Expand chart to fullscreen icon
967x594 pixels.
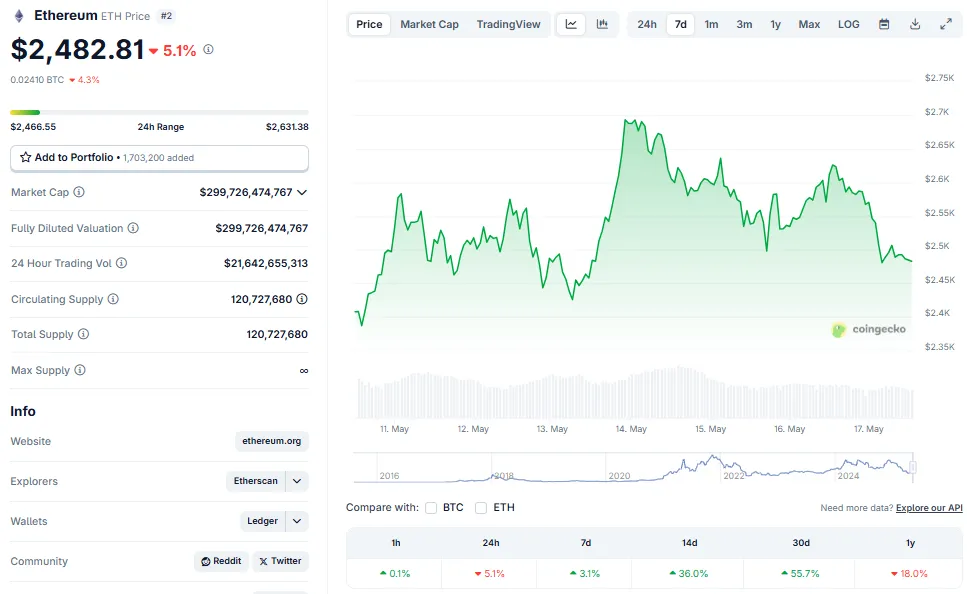(945, 24)
